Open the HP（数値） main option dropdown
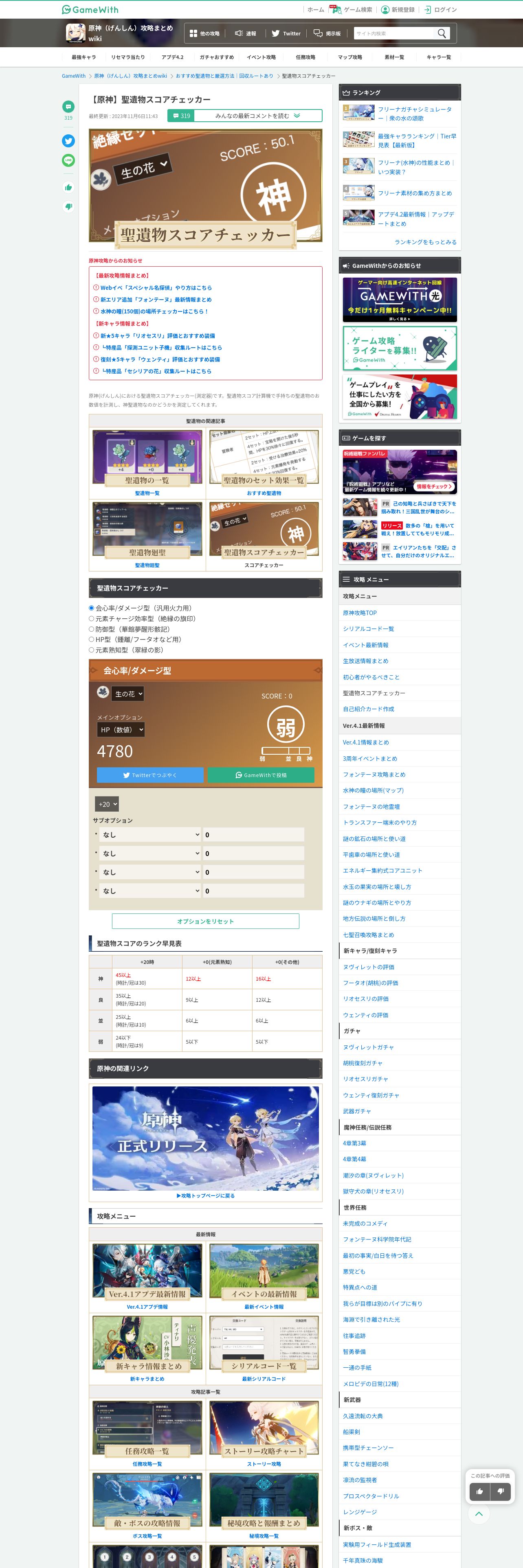523x1568 pixels. point(121,729)
